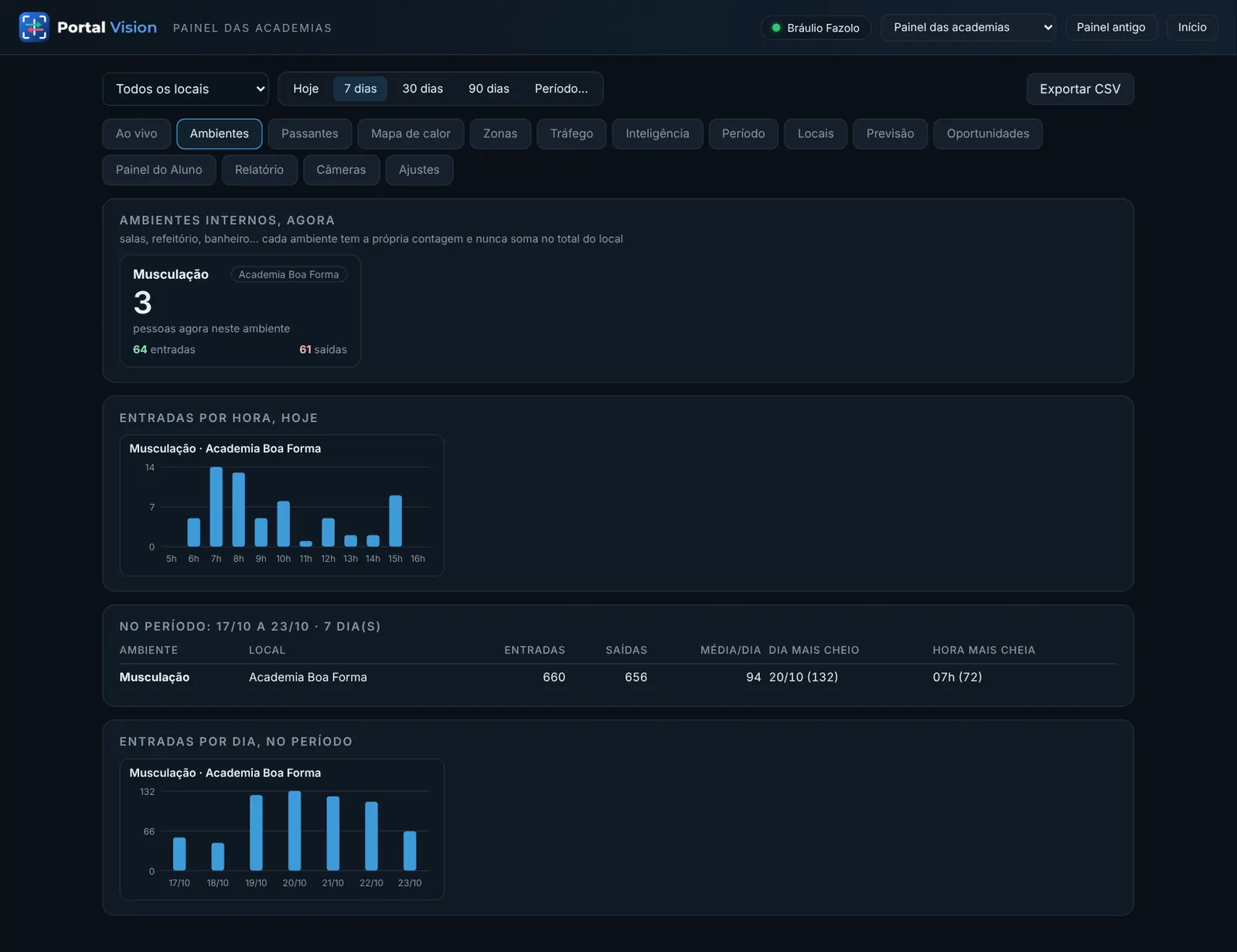Screen dimensions: 1237x952
Task: Open the Câmeras tab
Action: tap(341, 170)
